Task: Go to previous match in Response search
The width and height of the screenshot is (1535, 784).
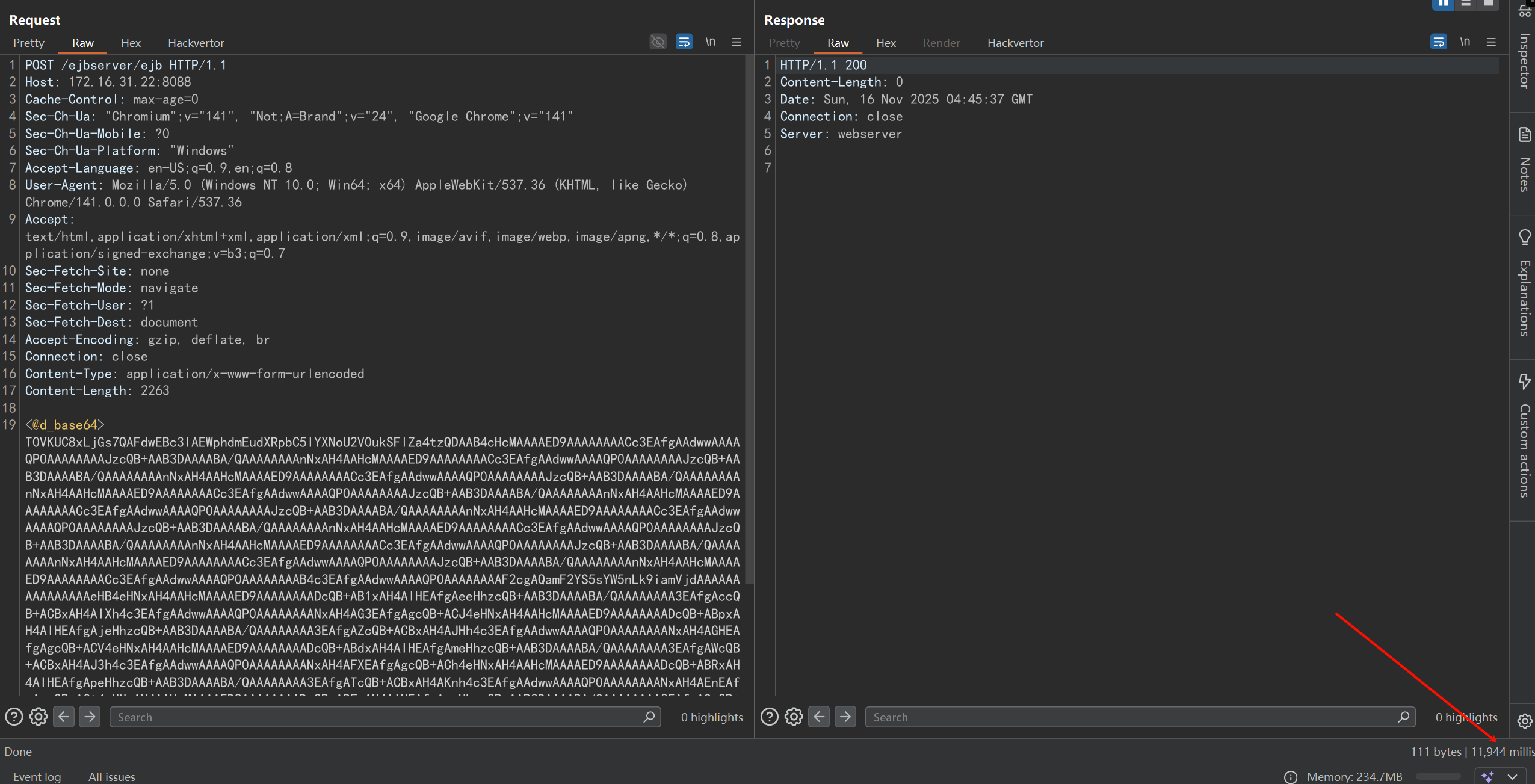Action: 819,717
